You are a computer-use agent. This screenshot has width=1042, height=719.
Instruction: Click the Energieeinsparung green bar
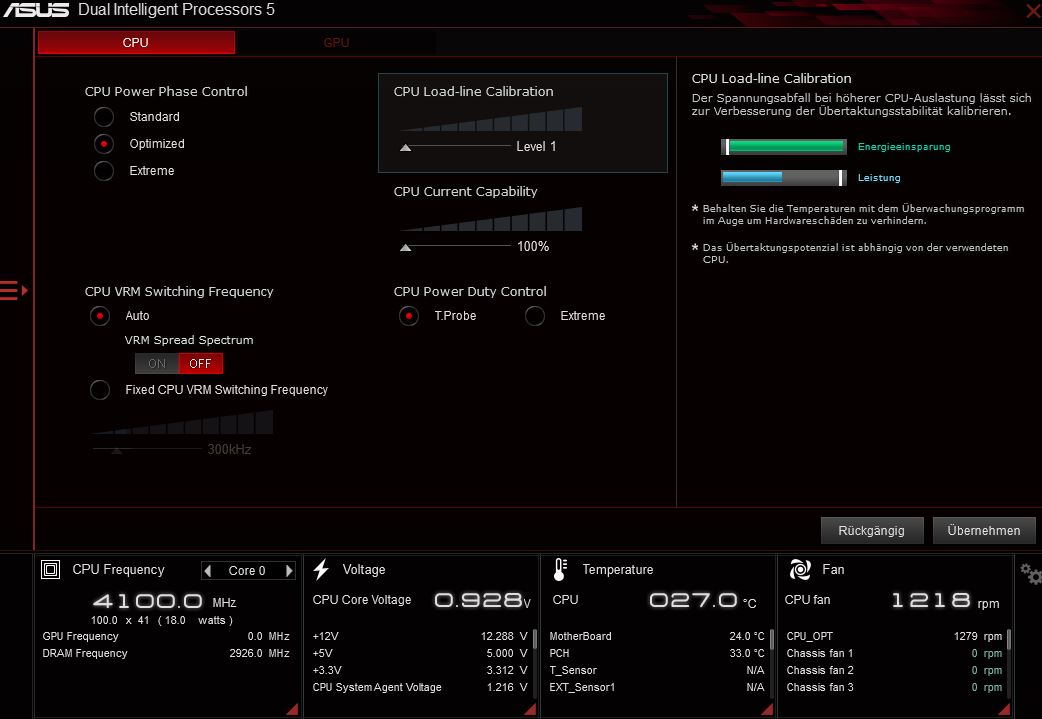pos(783,147)
